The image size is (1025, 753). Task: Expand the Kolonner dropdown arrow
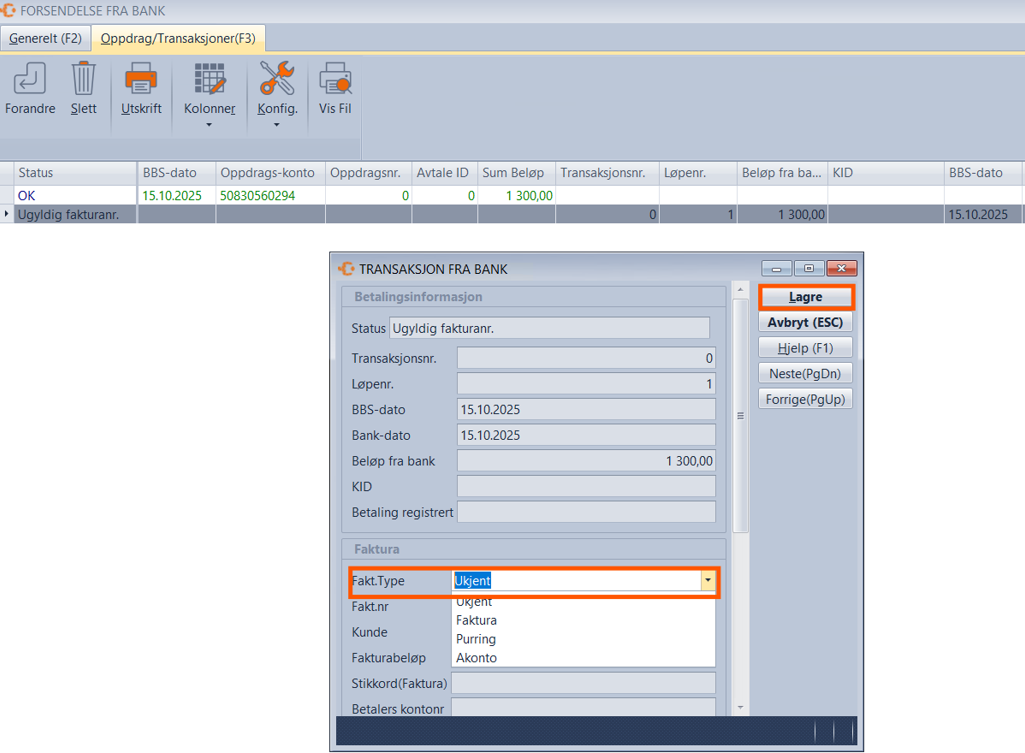[209, 125]
